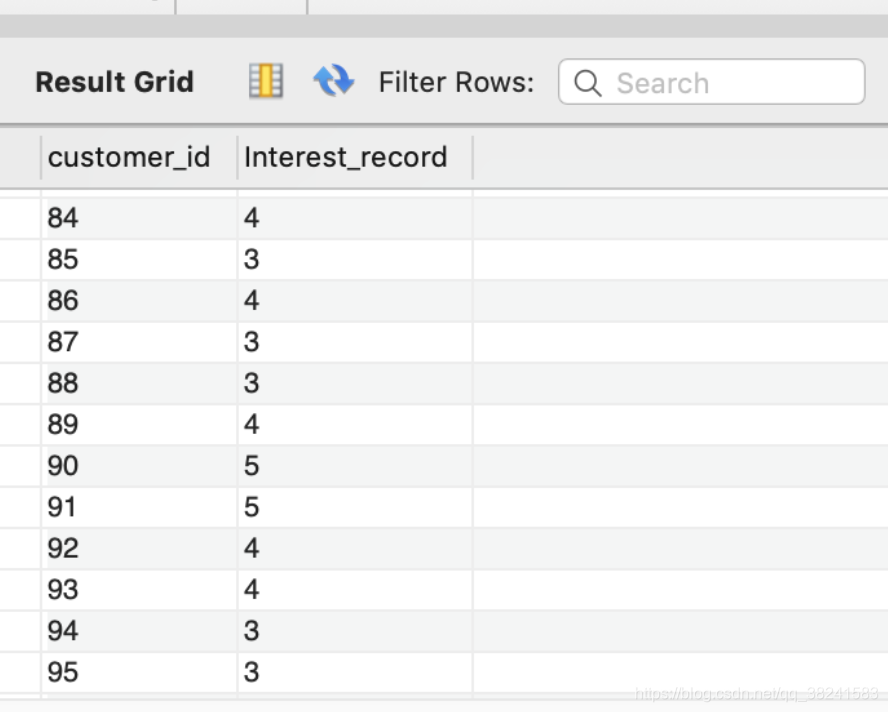Select the Result Grid label
888x712 pixels.
pos(114,82)
